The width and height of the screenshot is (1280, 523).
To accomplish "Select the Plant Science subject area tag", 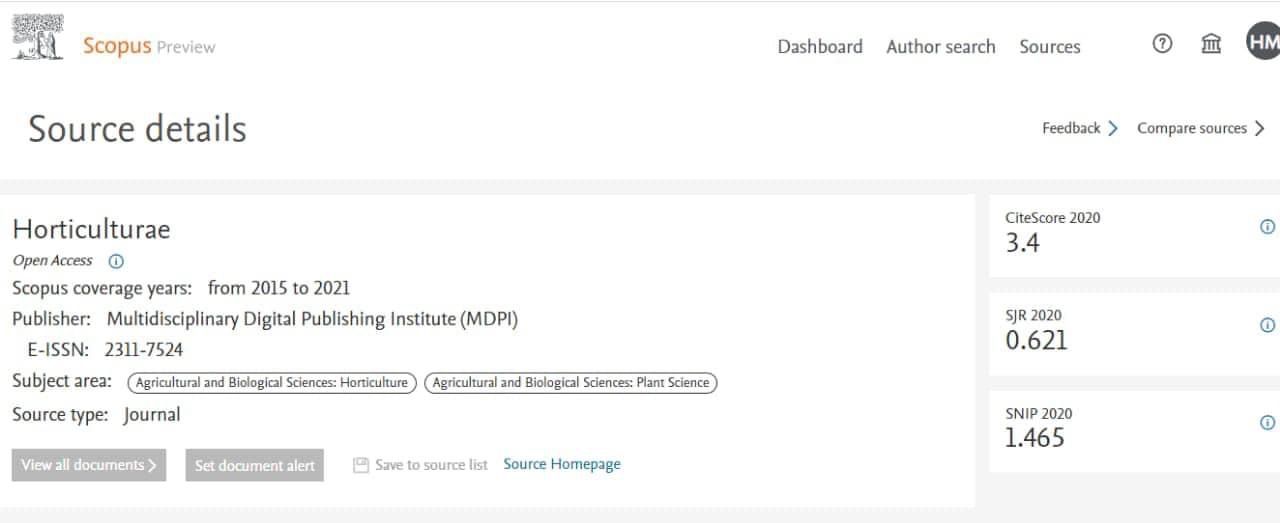I will click(571, 383).
